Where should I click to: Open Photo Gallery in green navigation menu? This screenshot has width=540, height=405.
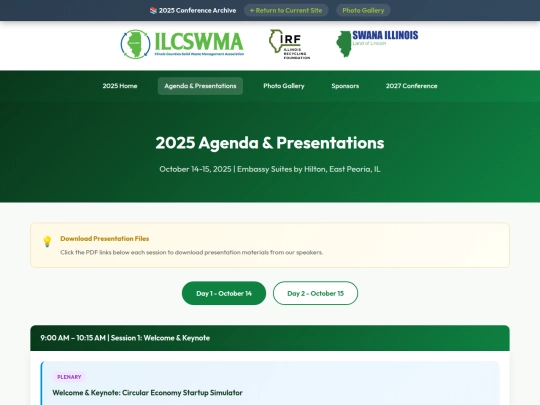[x=284, y=86]
